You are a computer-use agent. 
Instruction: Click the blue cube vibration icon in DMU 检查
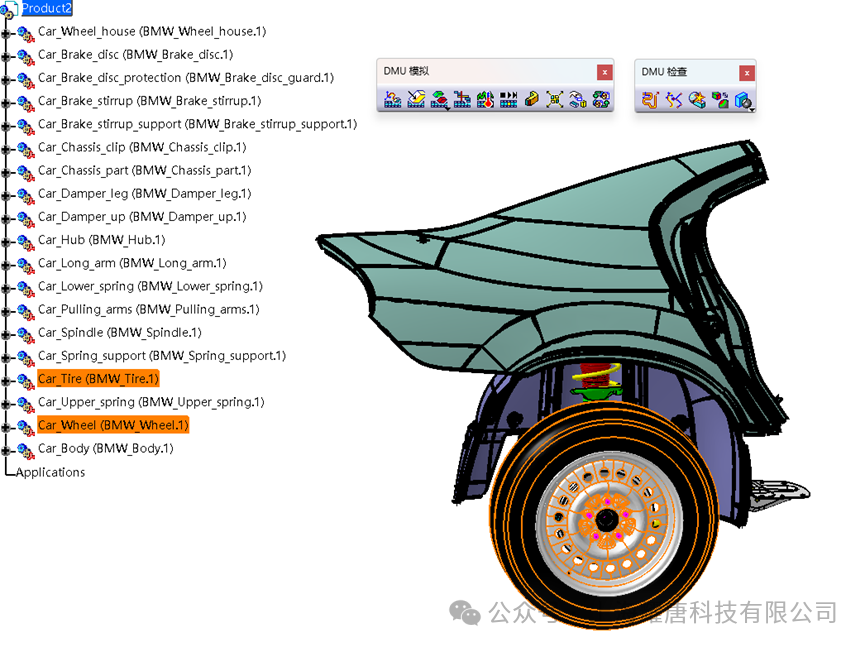tap(743, 100)
